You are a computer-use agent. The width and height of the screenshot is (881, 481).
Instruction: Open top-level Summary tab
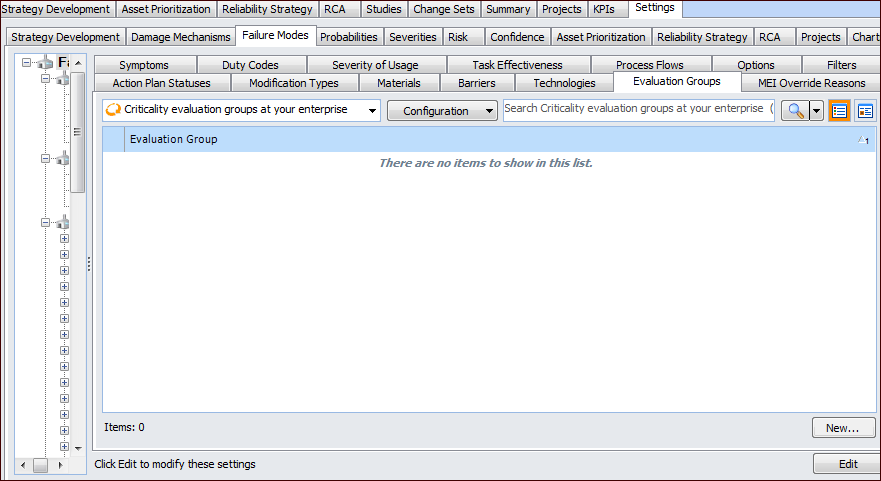coord(508,9)
